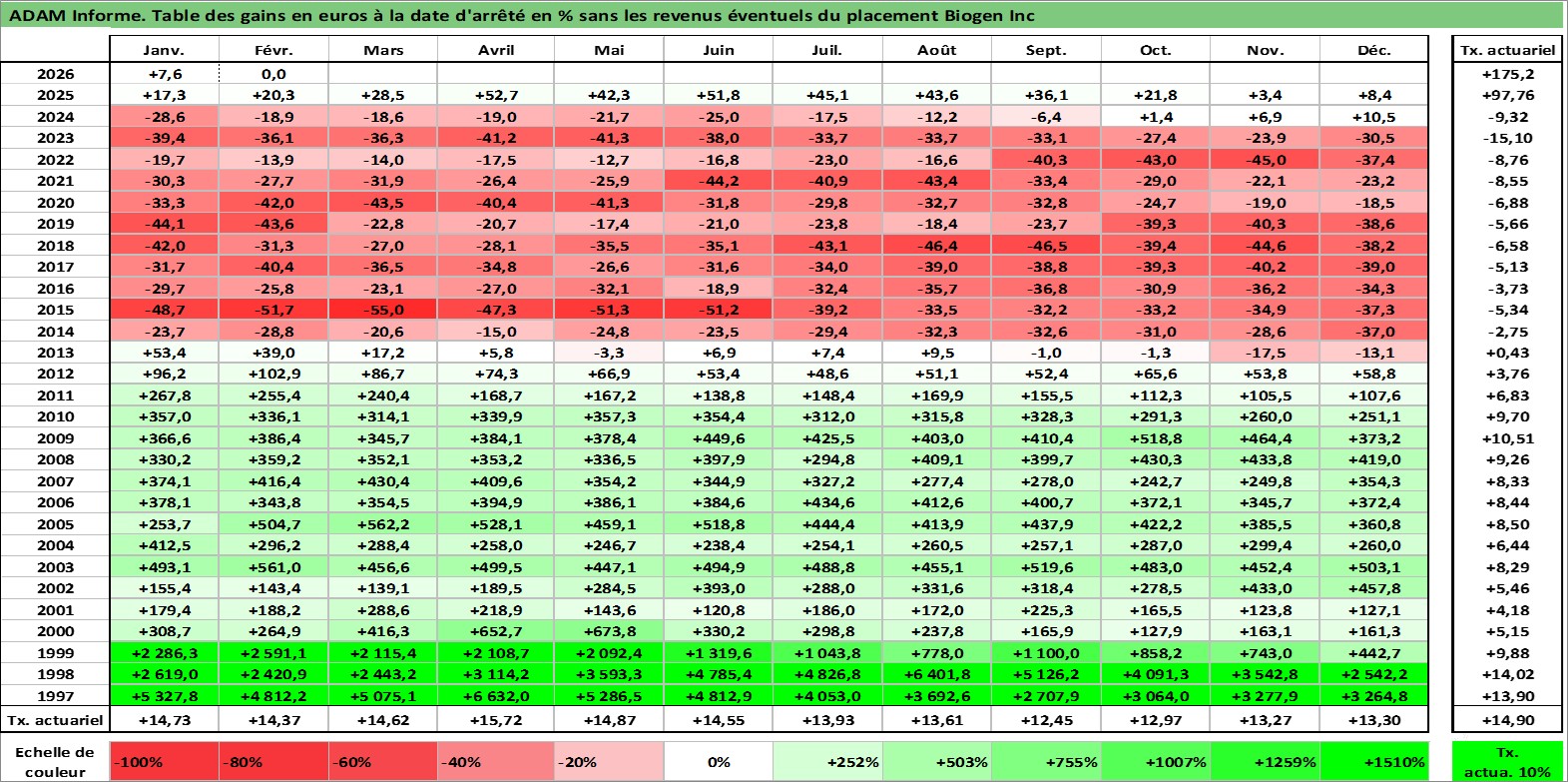Click the 2013 row label
This screenshot has width=1568, height=782.
[55, 353]
